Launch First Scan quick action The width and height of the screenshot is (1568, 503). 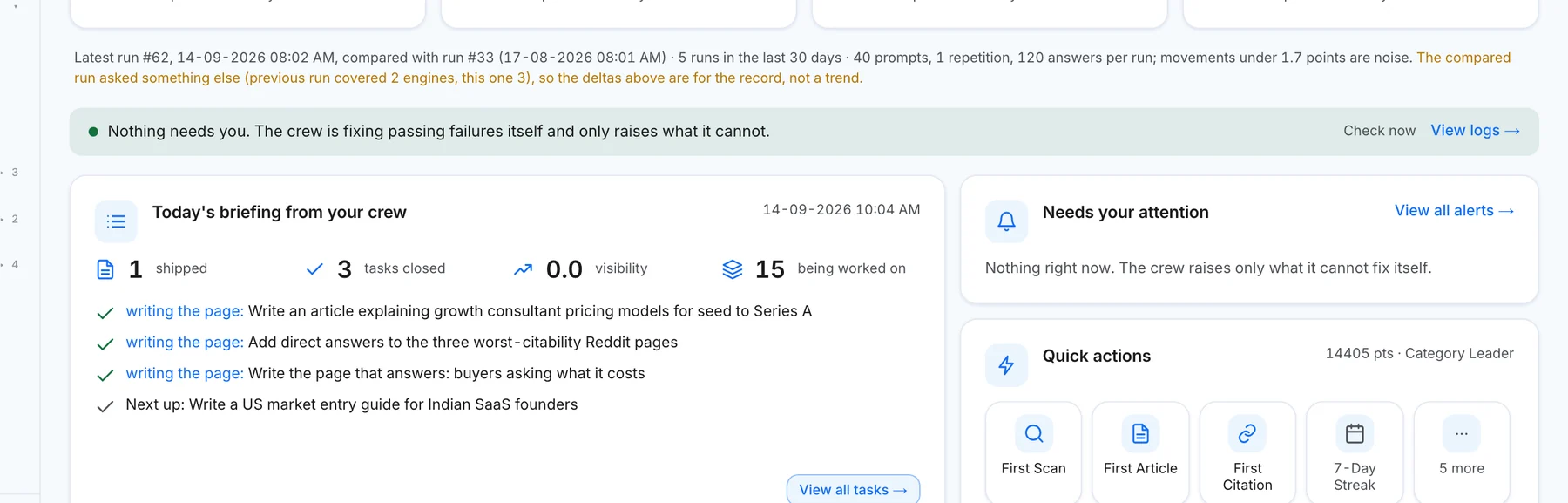(1033, 452)
